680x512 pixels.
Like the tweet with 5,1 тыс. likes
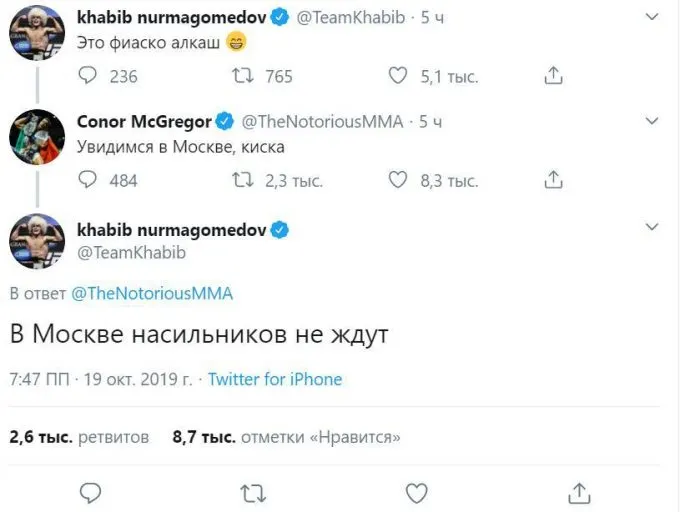[398, 76]
